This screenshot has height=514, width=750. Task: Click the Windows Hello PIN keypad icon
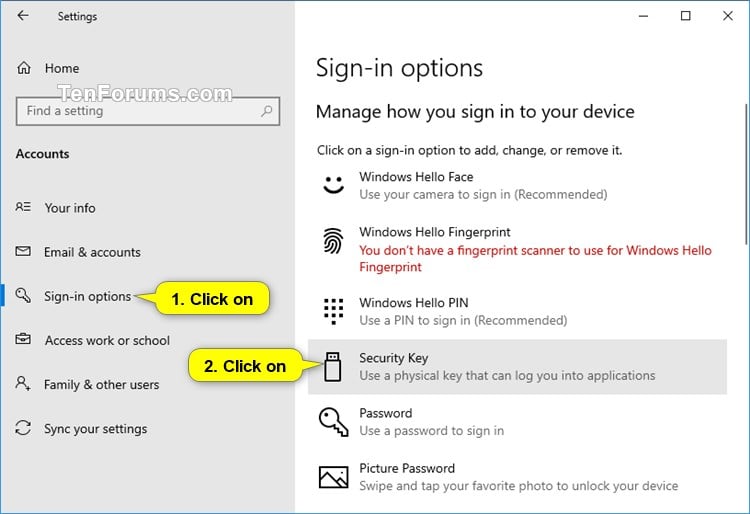coord(333,311)
